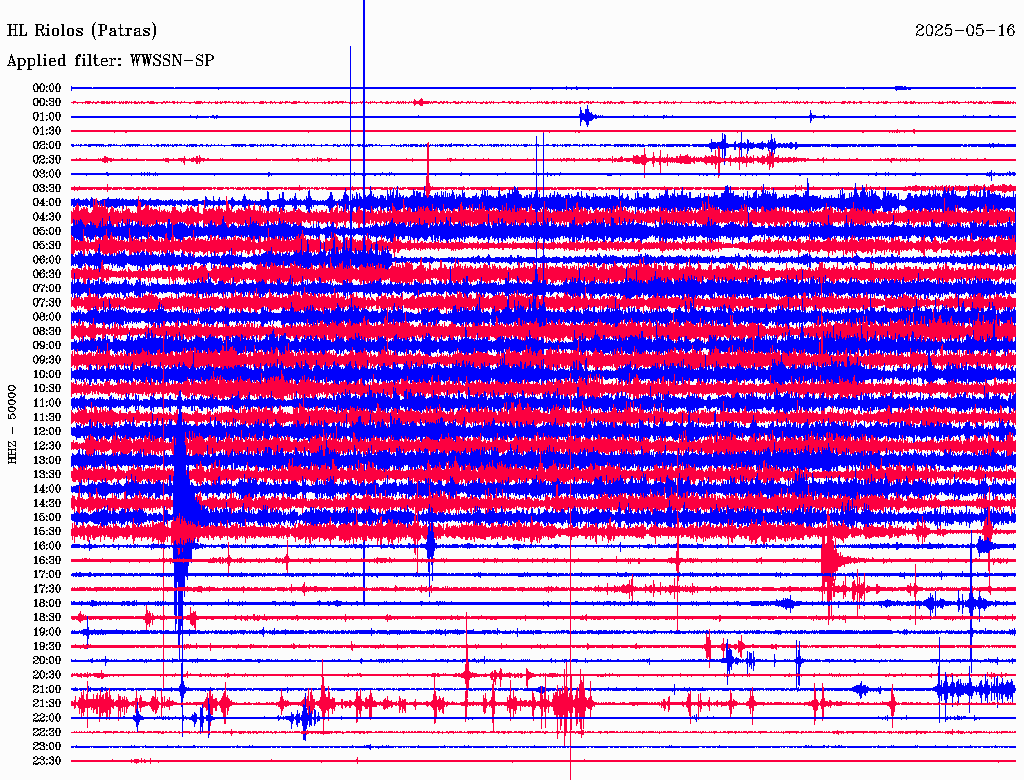This screenshot has width=1024, height=780.
Task: Click the 03:30 time label
Action: [x=47, y=188]
